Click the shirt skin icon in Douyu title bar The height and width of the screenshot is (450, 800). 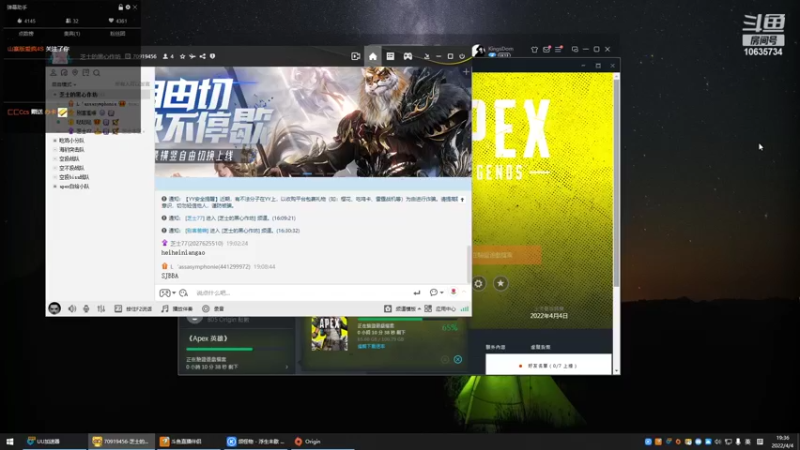(x=534, y=49)
